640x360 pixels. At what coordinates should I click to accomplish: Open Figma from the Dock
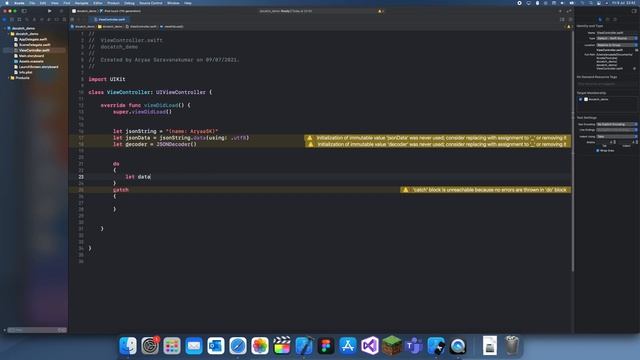tap(326, 346)
